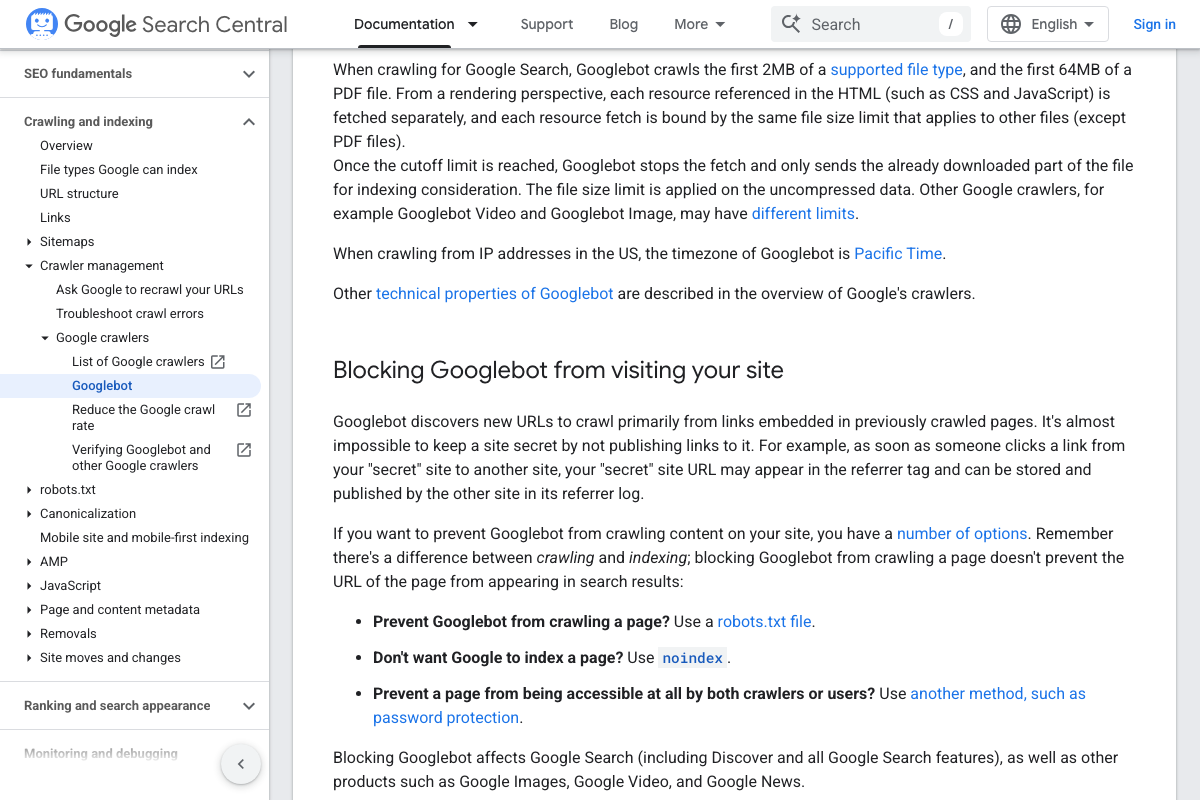The height and width of the screenshot is (800, 1200).
Task: Open the Monitoring and debugging section
Action: [x=101, y=754]
